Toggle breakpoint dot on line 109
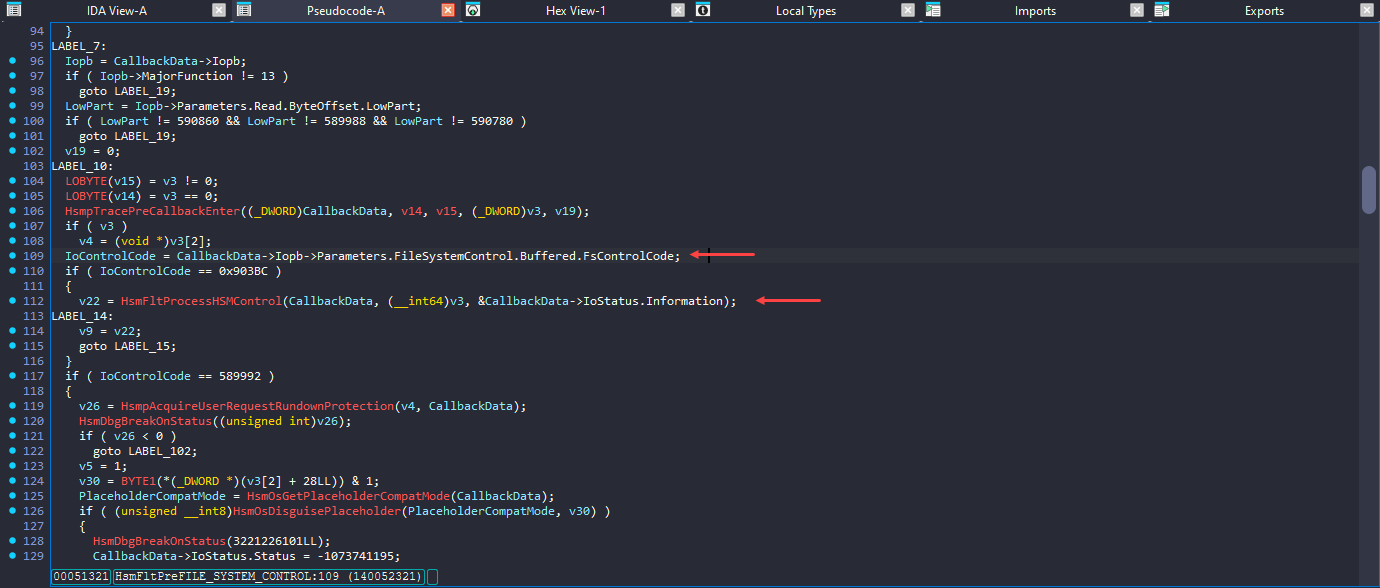The height and width of the screenshot is (588, 1380). click(12, 256)
